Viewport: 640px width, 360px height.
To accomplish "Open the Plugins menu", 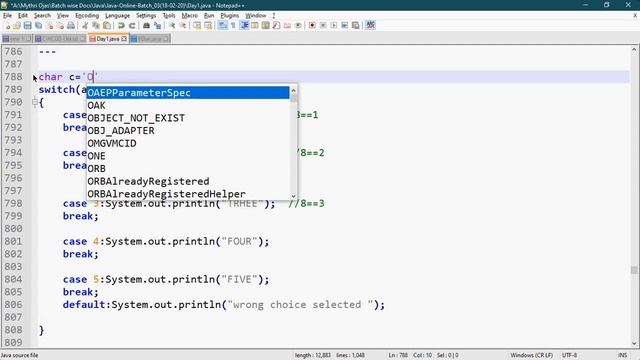I will [229, 16].
